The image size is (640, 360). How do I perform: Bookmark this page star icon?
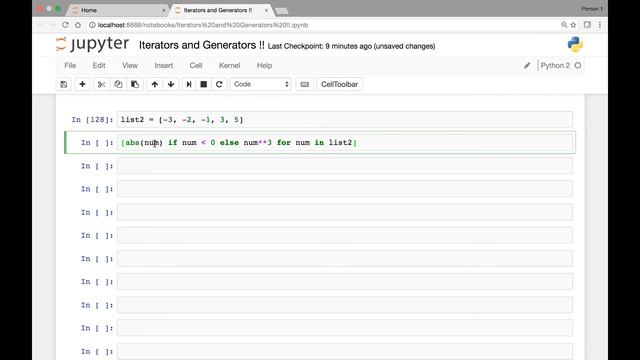click(x=573, y=25)
